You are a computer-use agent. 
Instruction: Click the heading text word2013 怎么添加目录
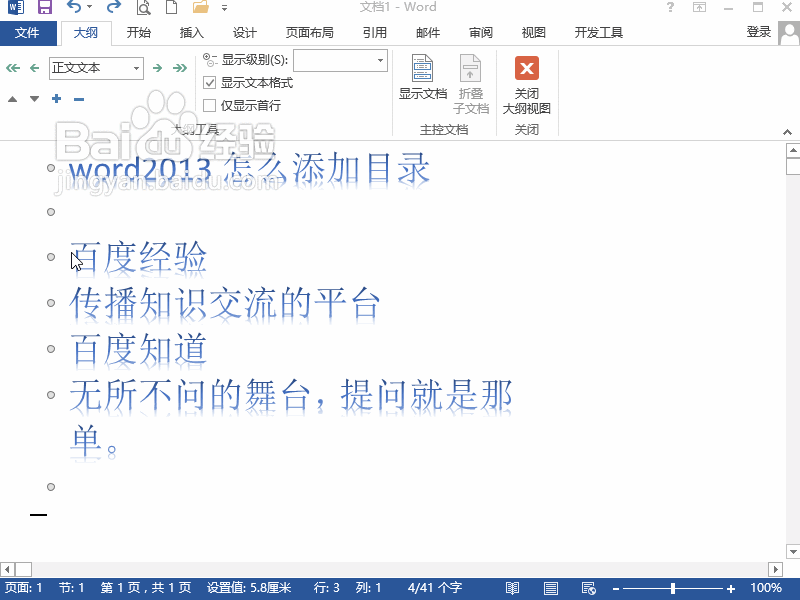[x=249, y=168]
